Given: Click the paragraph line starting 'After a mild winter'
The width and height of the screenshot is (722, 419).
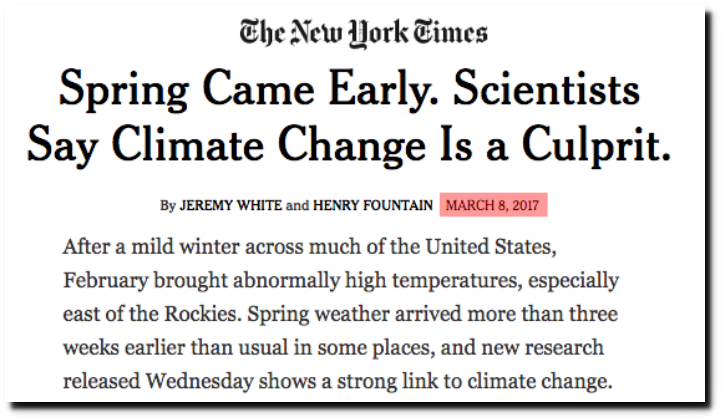Looking at the screenshot, I should coord(309,247).
